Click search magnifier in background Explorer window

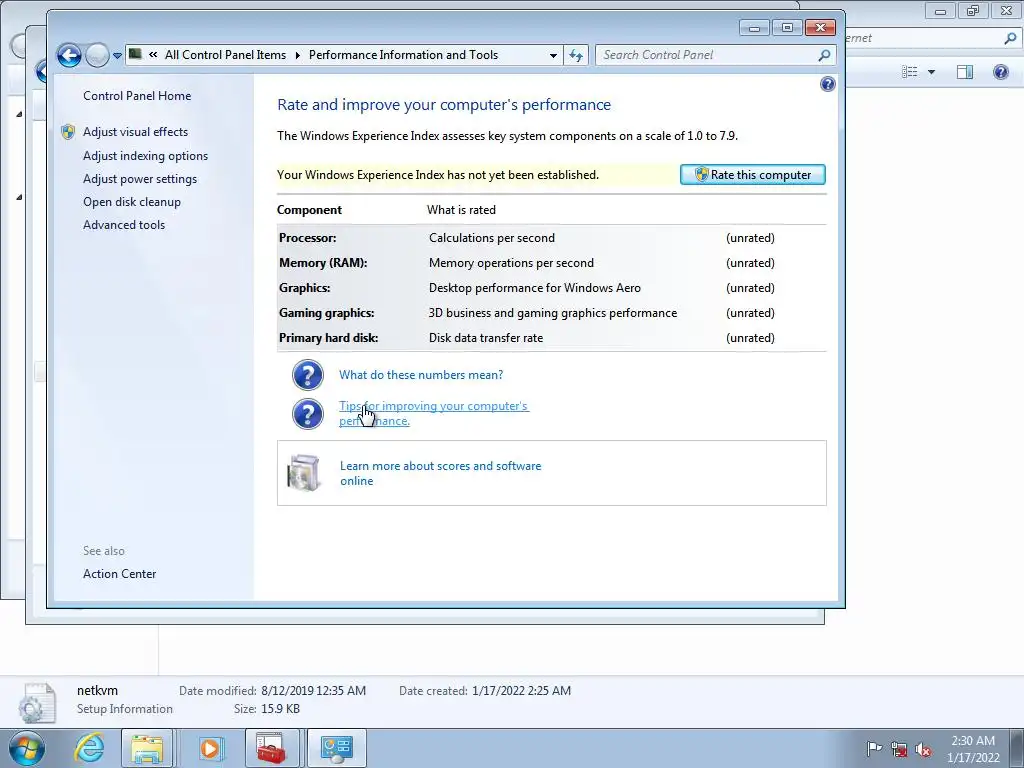[1010, 39]
